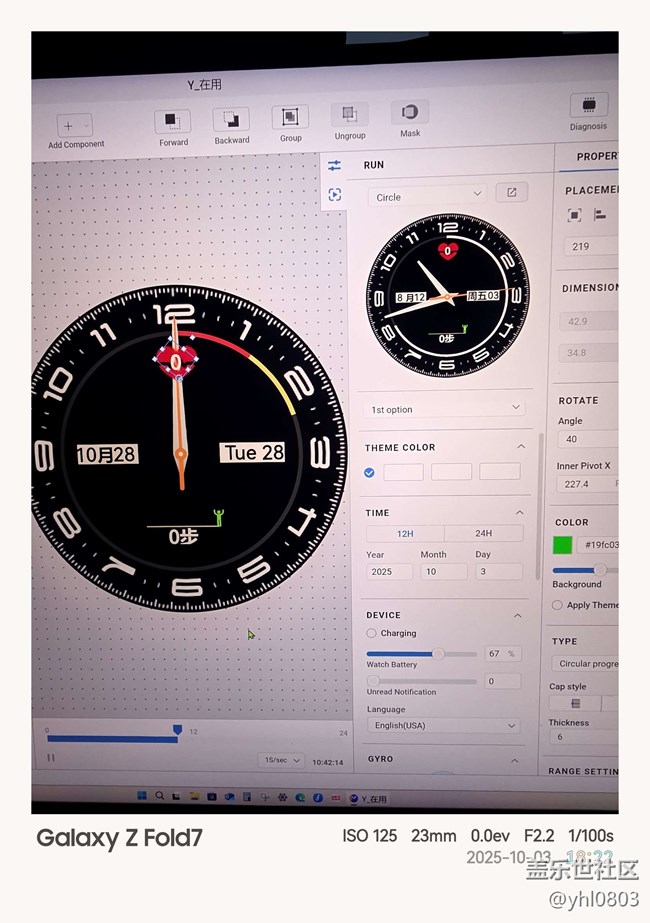Image resolution: width=650 pixels, height=923 pixels.
Task: Open the Circle shape dropdown
Action: [x=427, y=196]
